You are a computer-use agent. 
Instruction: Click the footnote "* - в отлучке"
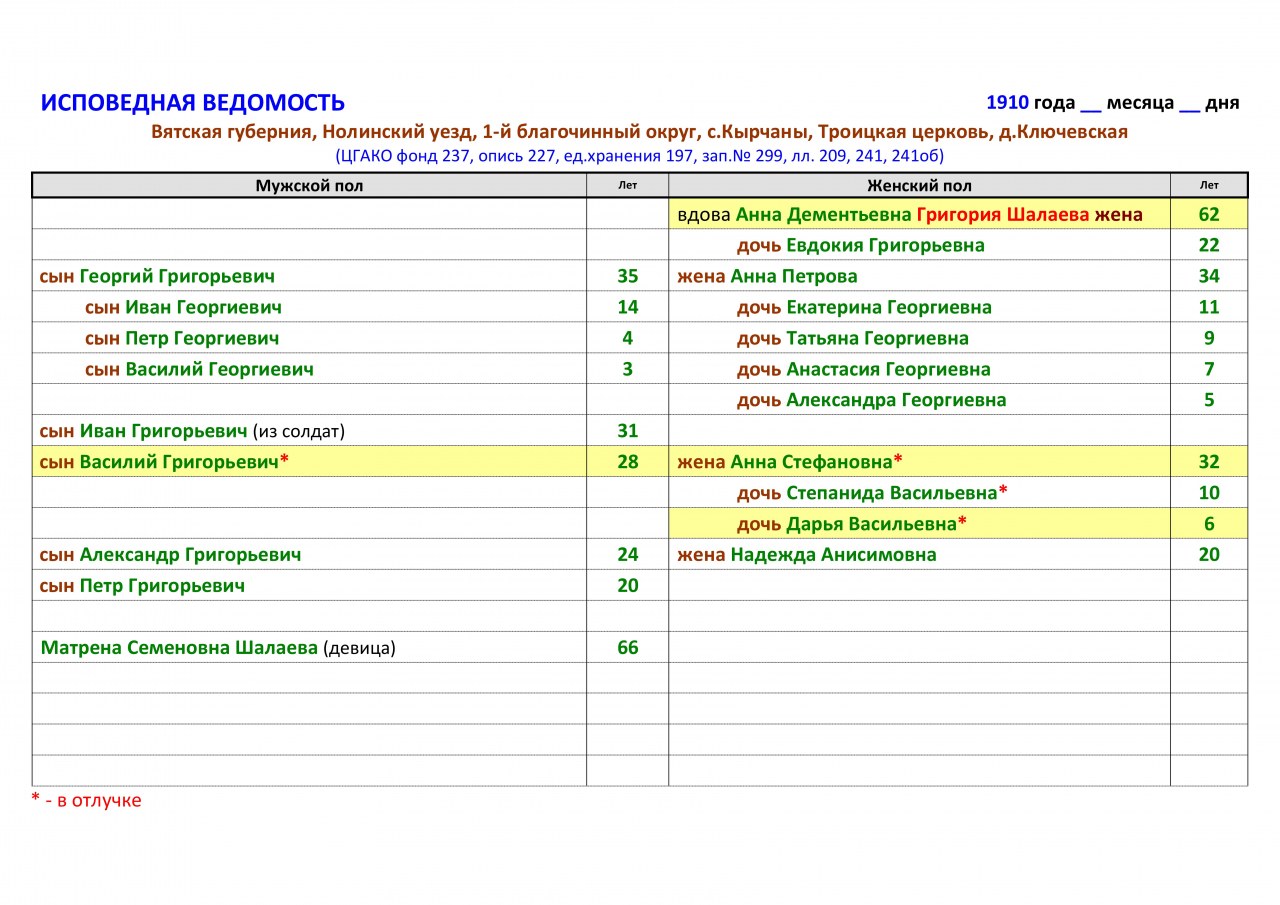click(86, 801)
